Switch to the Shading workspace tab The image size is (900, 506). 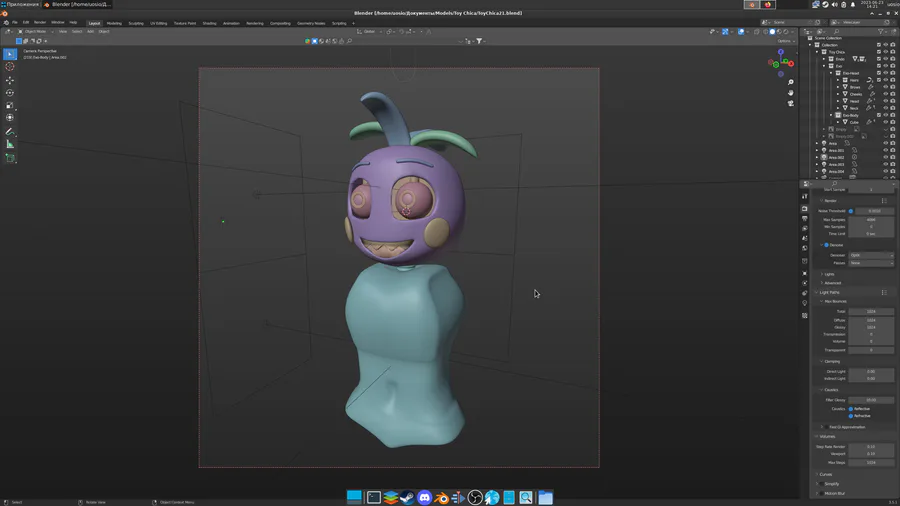coord(210,24)
